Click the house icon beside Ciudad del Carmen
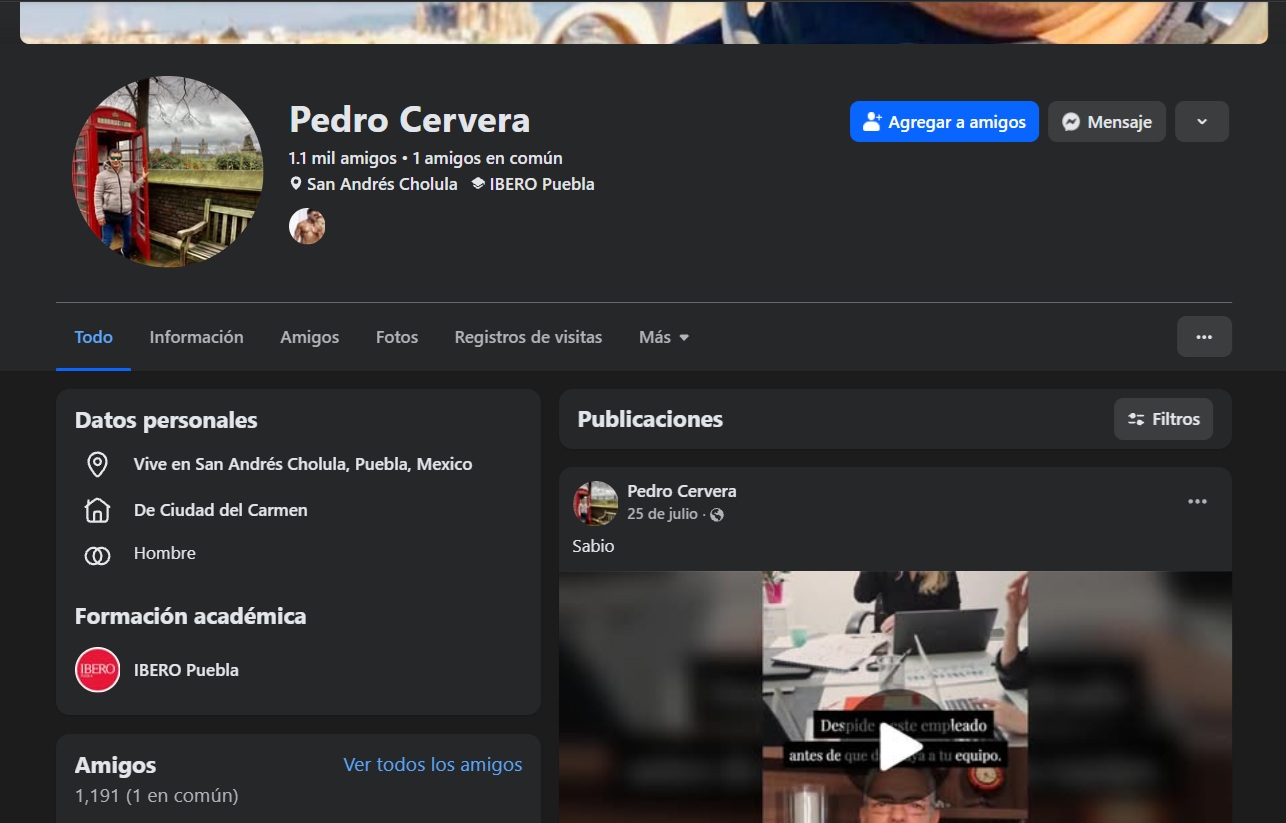The width and height of the screenshot is (1286, 823). tap(97, 510)
